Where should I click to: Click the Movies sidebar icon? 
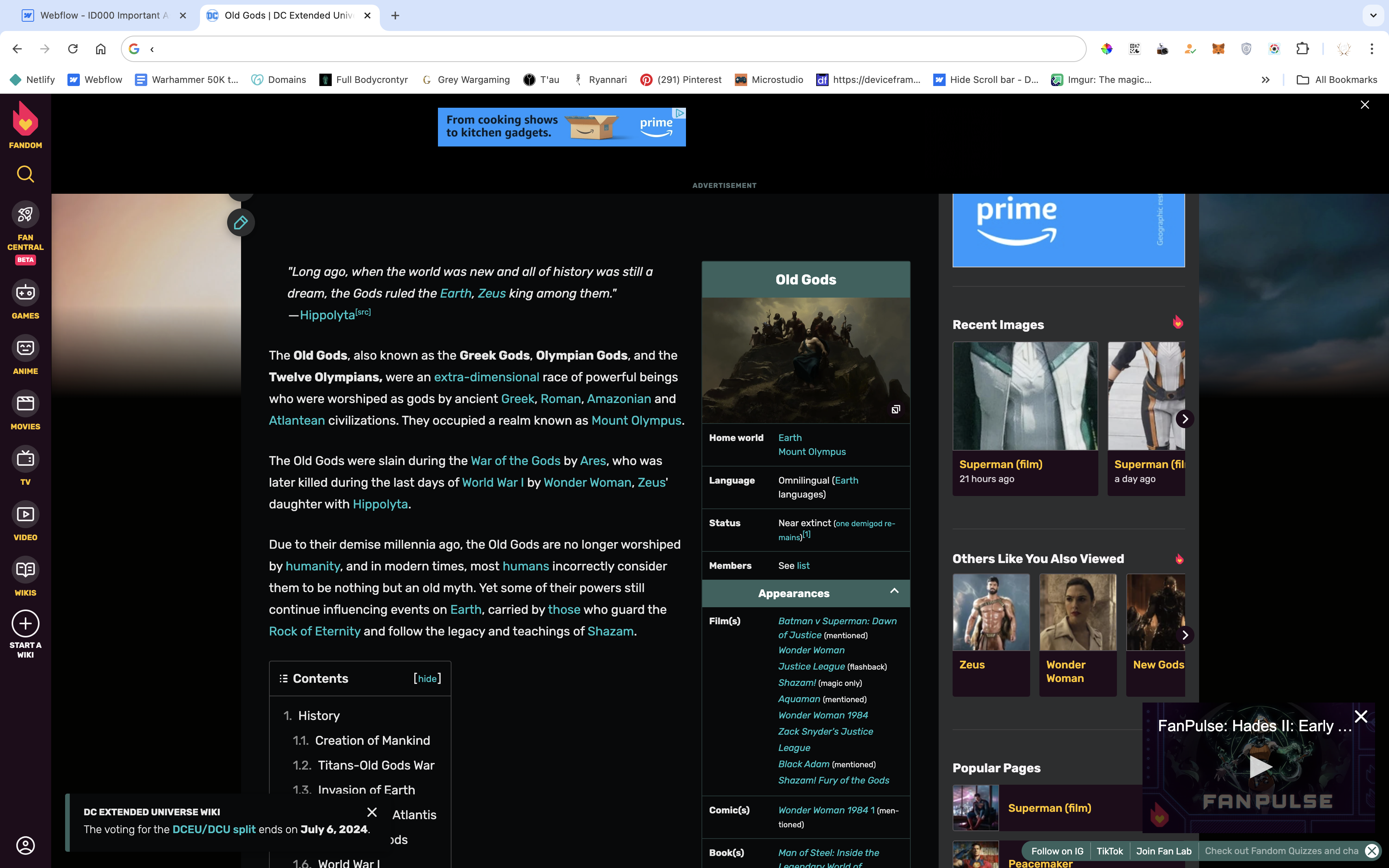[25, 404]
